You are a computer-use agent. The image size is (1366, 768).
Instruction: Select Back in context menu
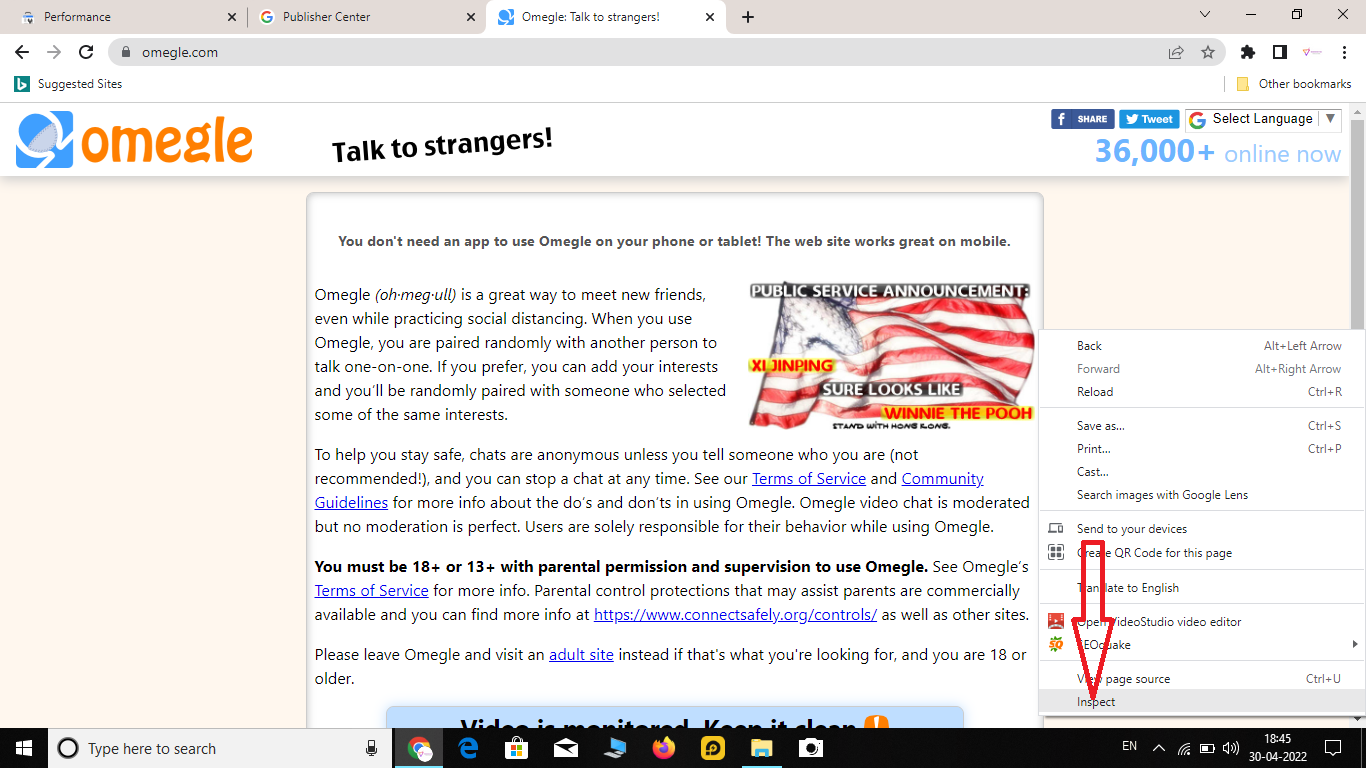point(1202,346)
